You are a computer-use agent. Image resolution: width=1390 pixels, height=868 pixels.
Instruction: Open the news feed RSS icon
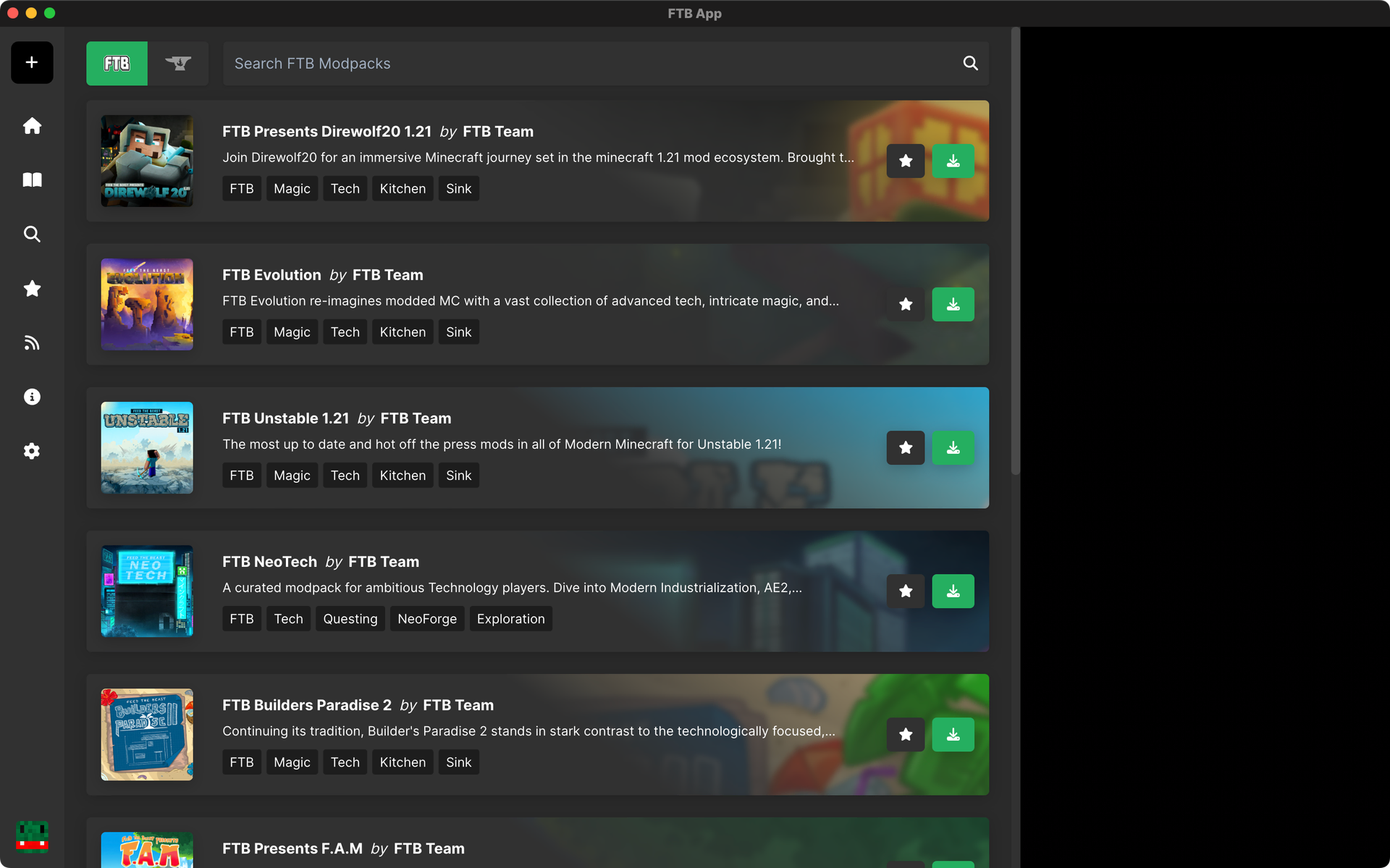tap(31, 342)
